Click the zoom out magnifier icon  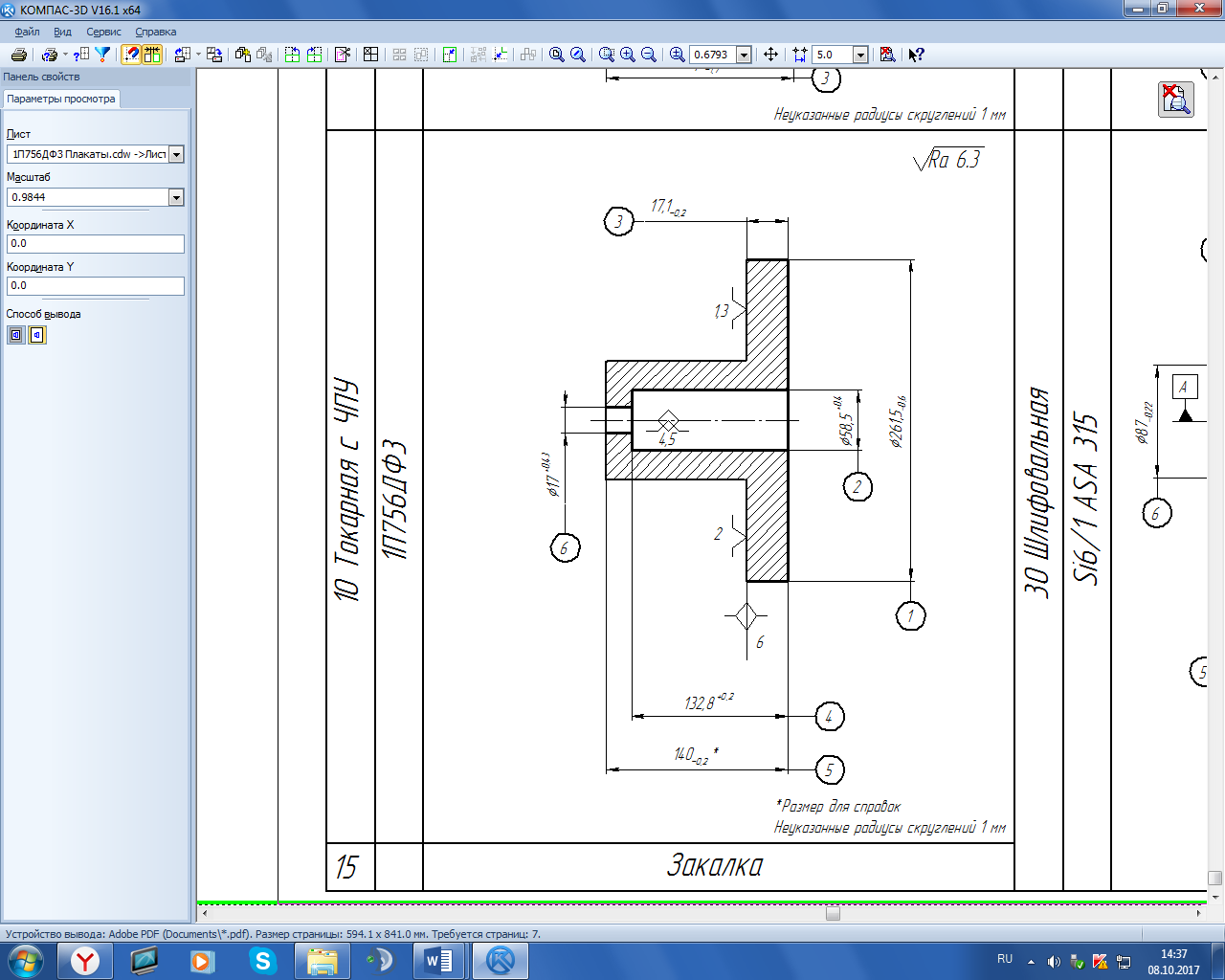(x=649, y=55)
